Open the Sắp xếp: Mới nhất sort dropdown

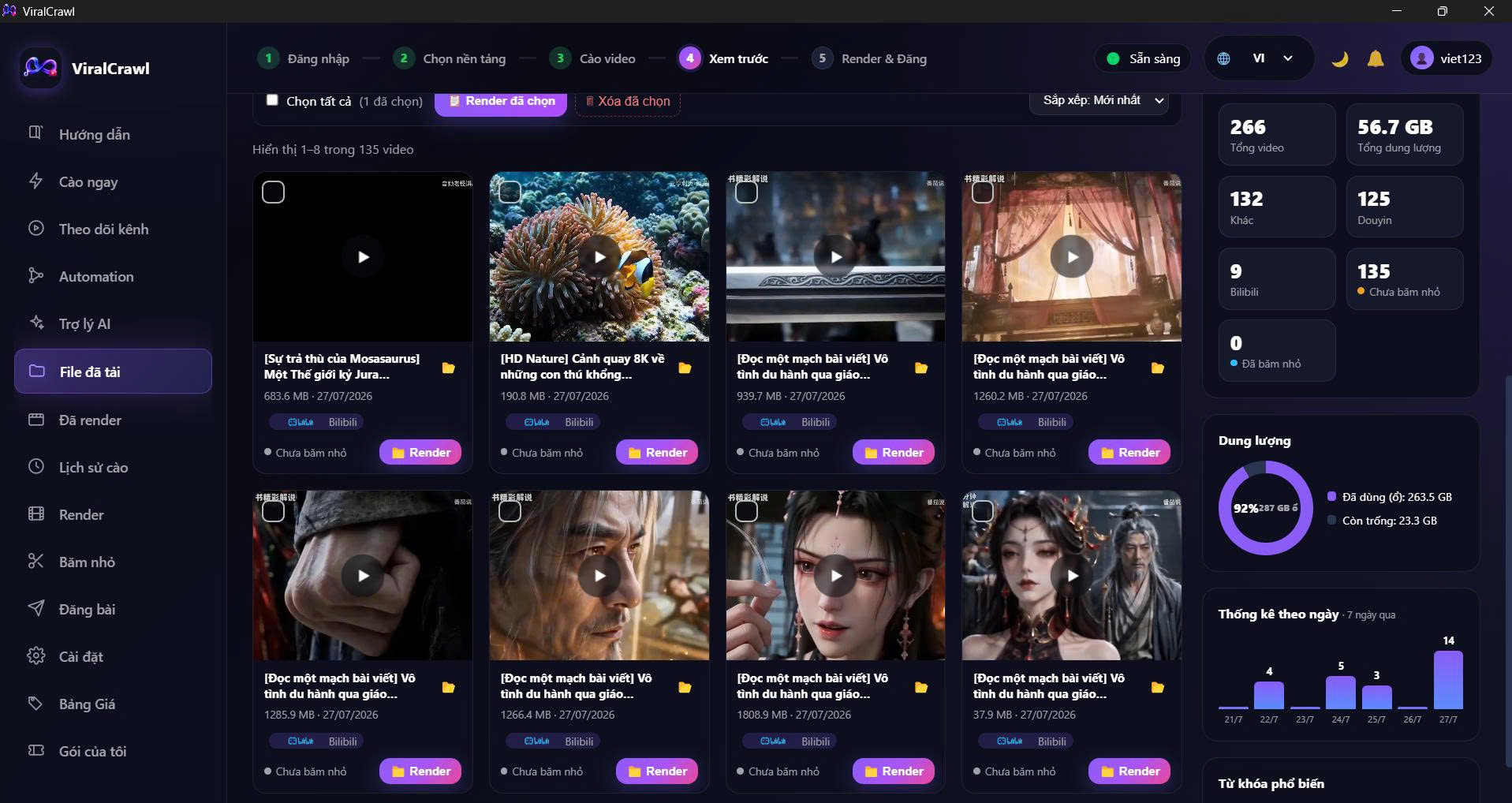pyautogui.click(x=1100, y=101)
